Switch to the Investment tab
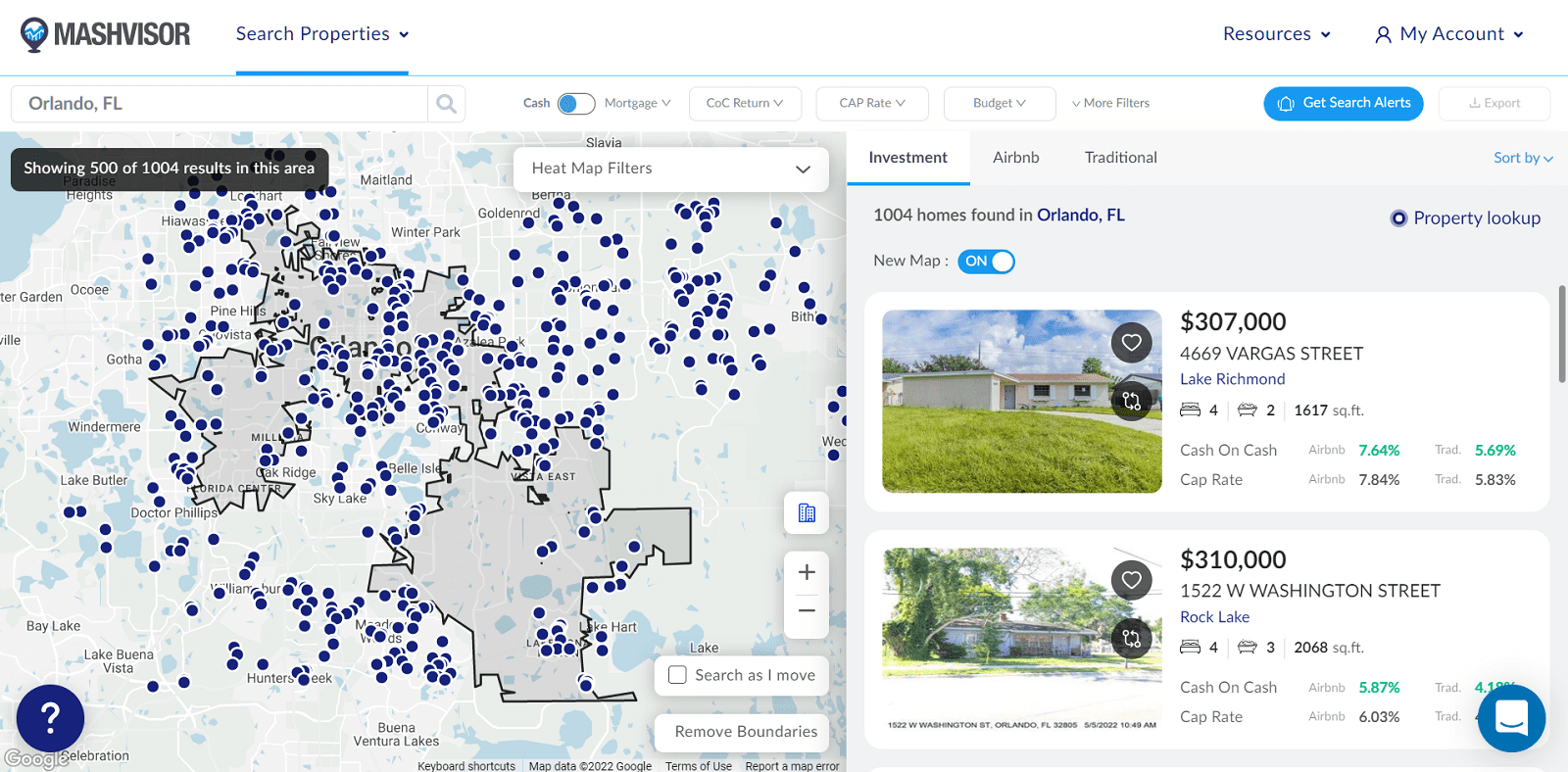 pyautogui.click(x=907, y=158)
